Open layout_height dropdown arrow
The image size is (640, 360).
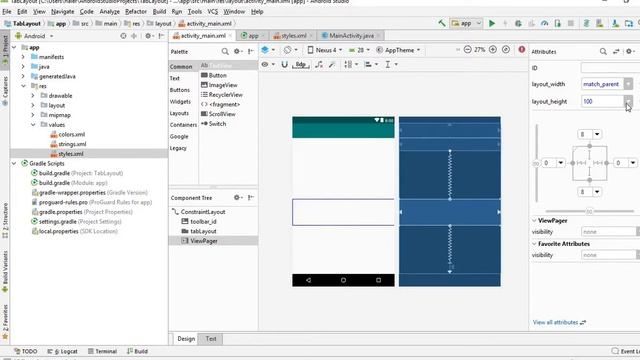point(628,101)
